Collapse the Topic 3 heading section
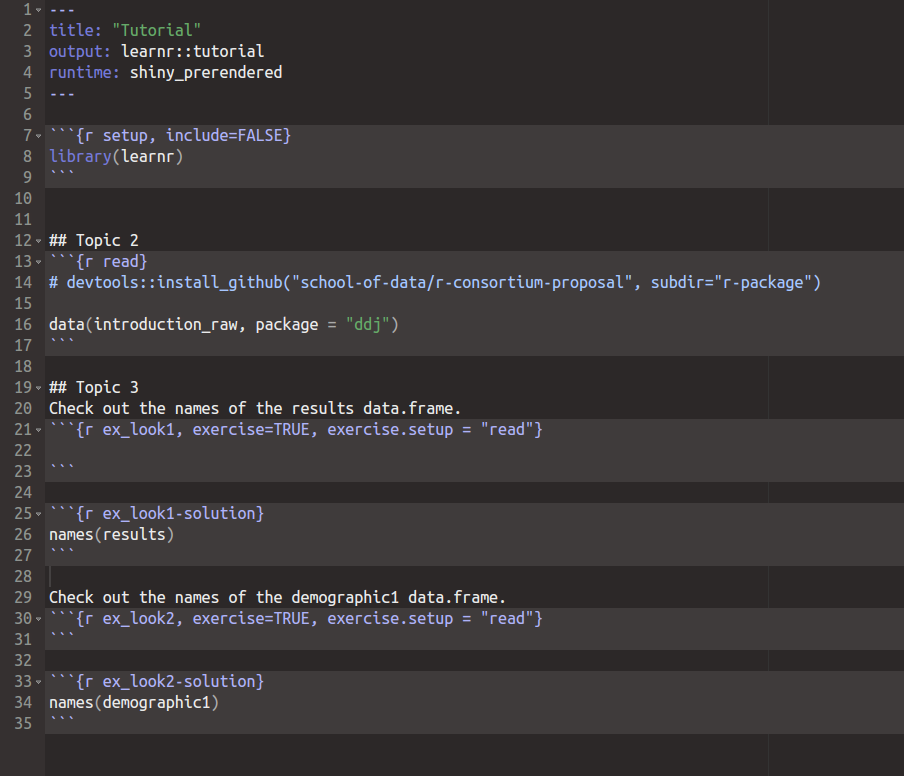 tap(37, 387)
